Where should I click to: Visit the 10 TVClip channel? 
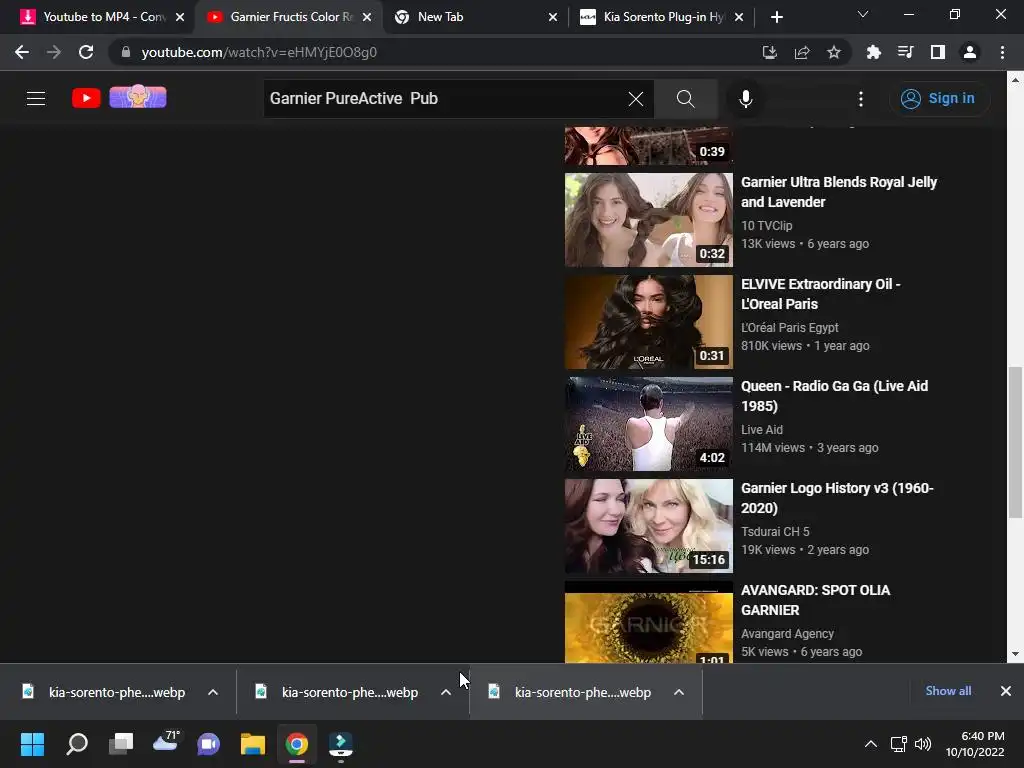tap(766, 225)
